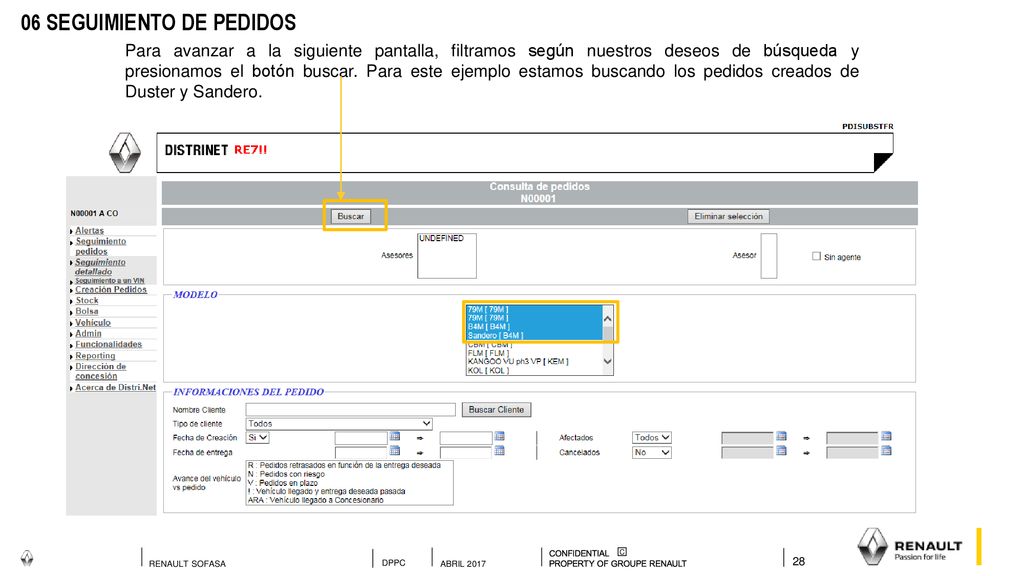Select '! : Vehículo llegado y entrega deseada pasada'
1024x576 pixels.
(x=349, y=491)
